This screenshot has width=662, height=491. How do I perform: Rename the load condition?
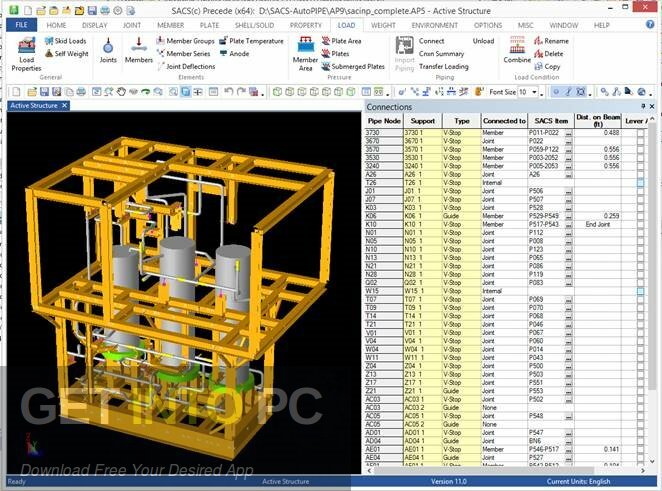tap(551, 41)
